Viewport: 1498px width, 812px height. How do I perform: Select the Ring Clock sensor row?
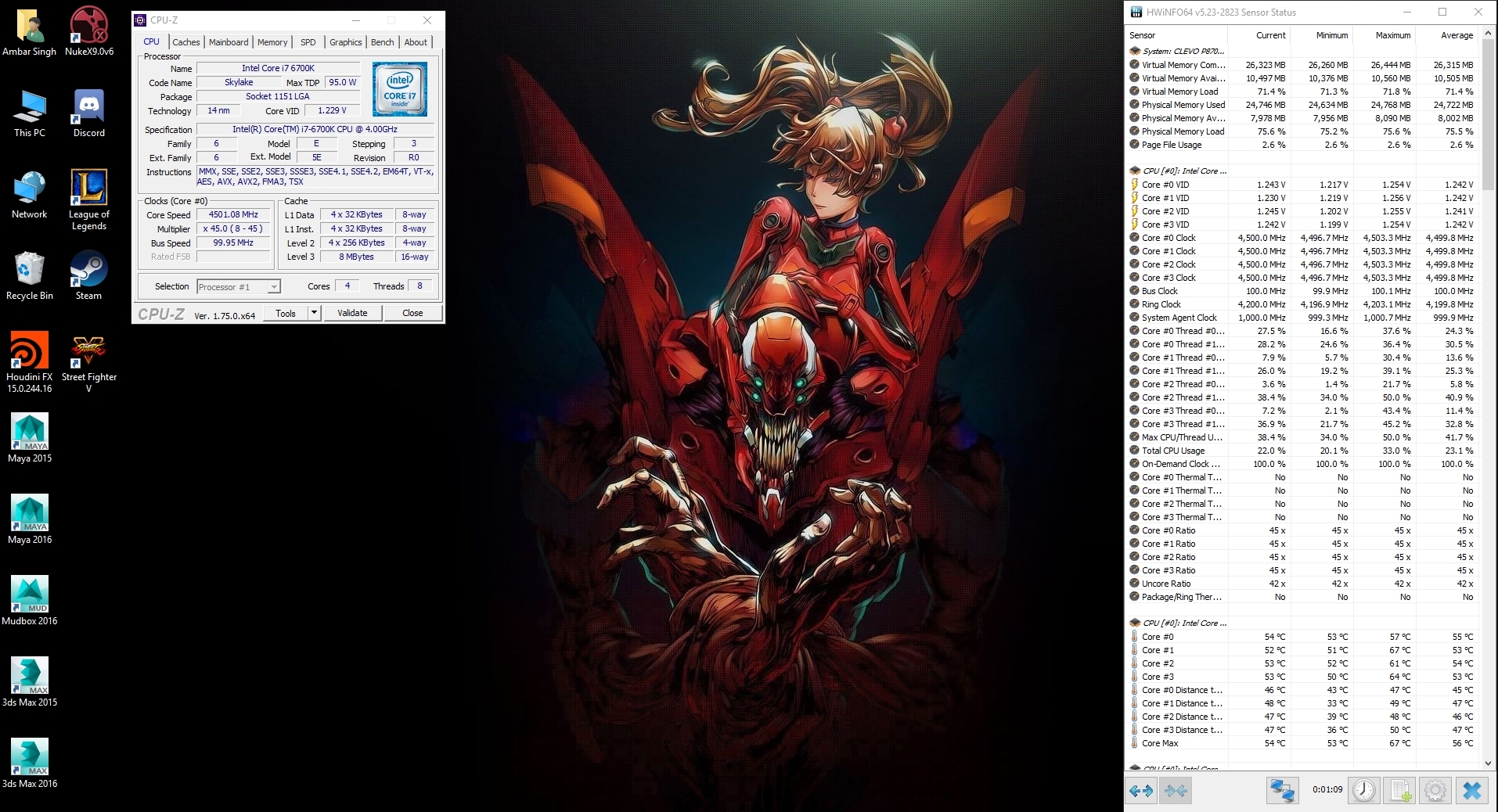click(x=1302, y=304)
